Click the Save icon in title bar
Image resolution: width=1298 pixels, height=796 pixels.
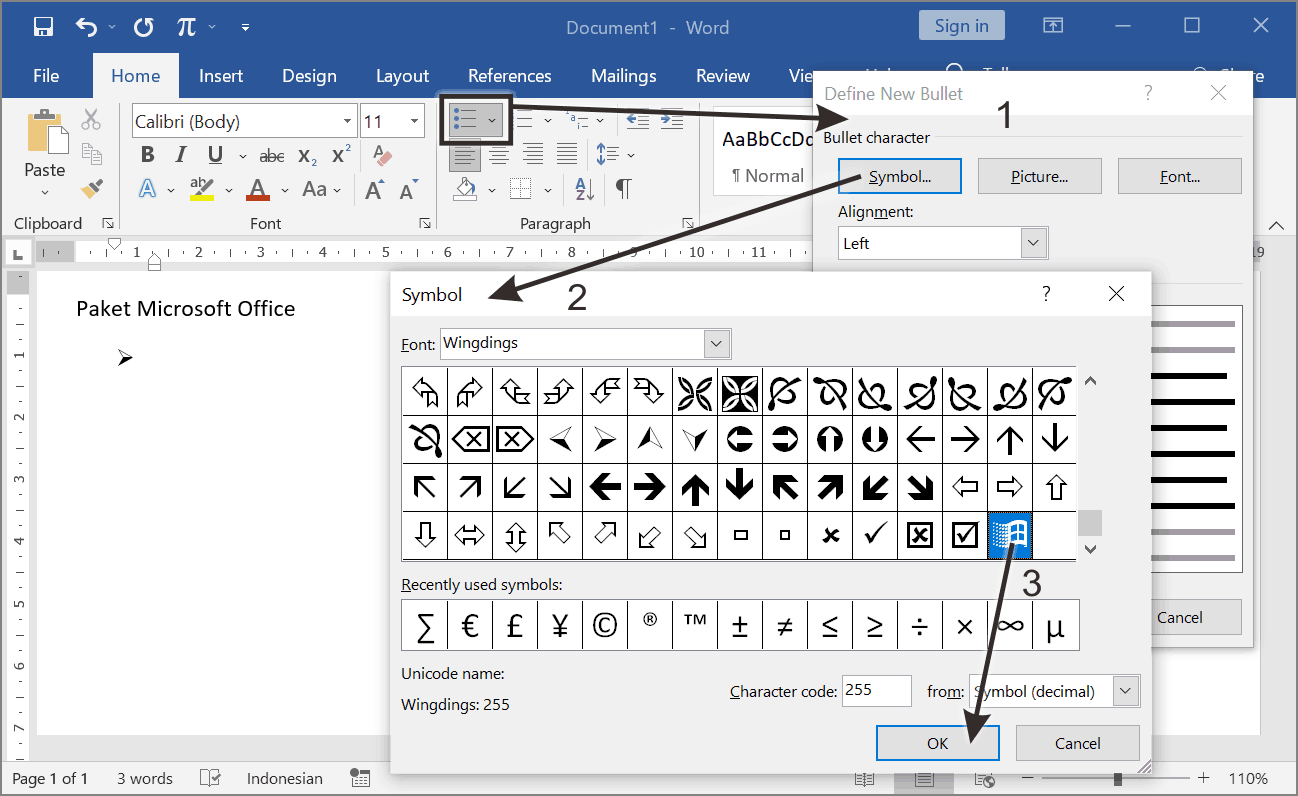(44, 27)
